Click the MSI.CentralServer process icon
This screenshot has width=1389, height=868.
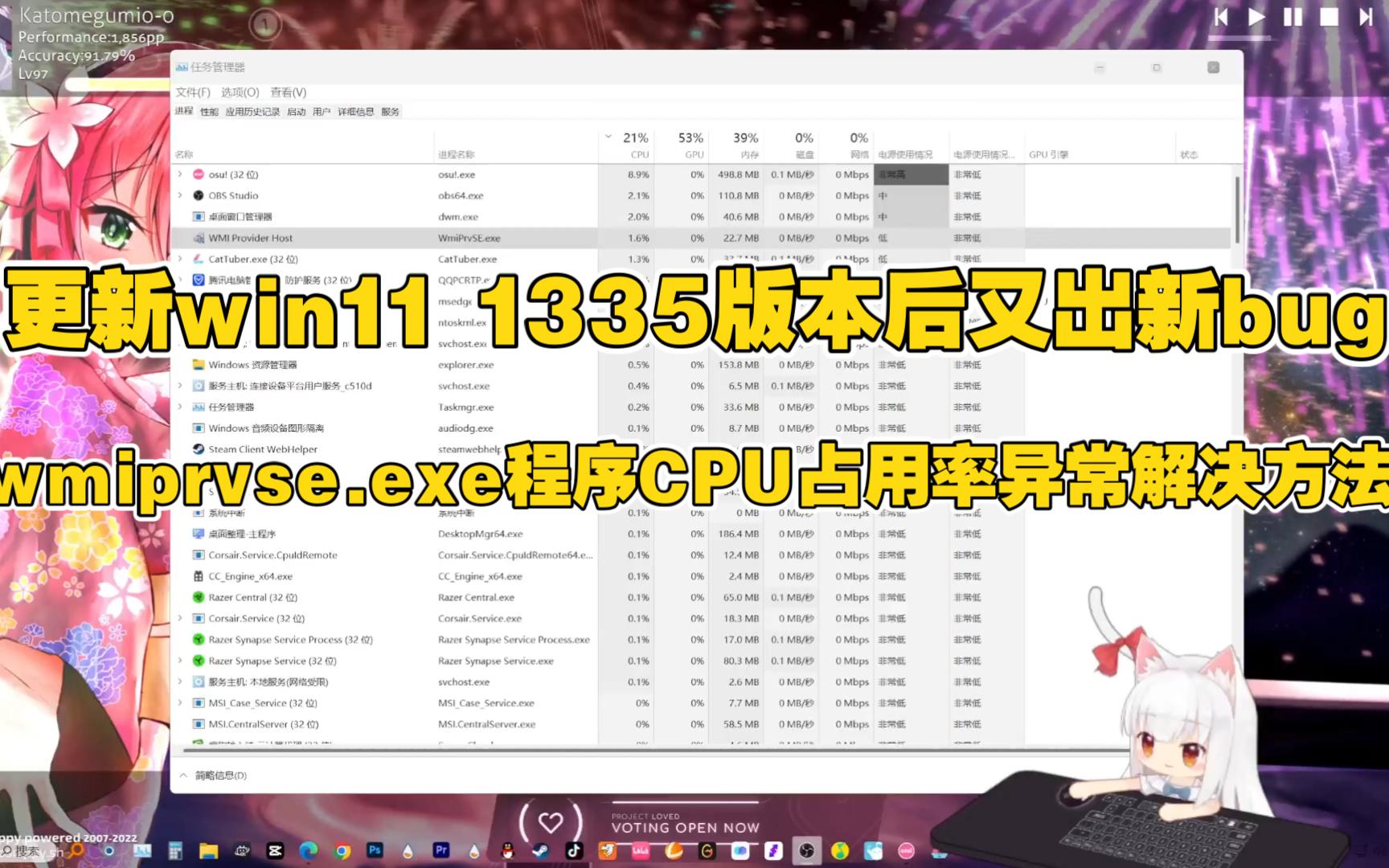[199, 724]
